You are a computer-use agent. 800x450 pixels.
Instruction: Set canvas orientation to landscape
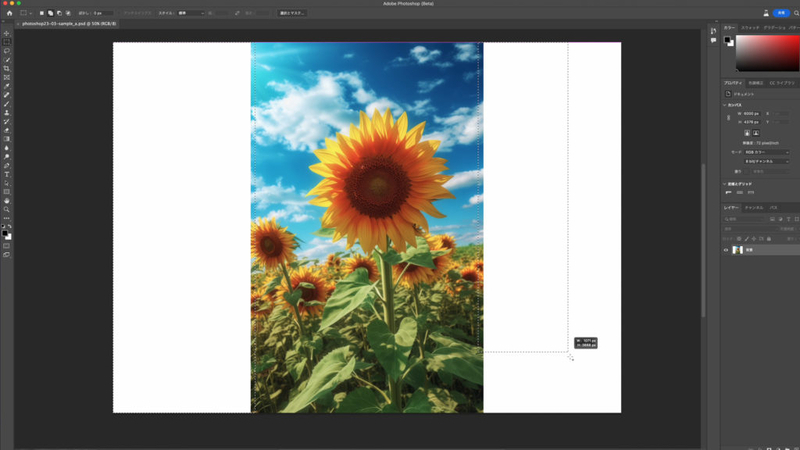click(756, 133)
